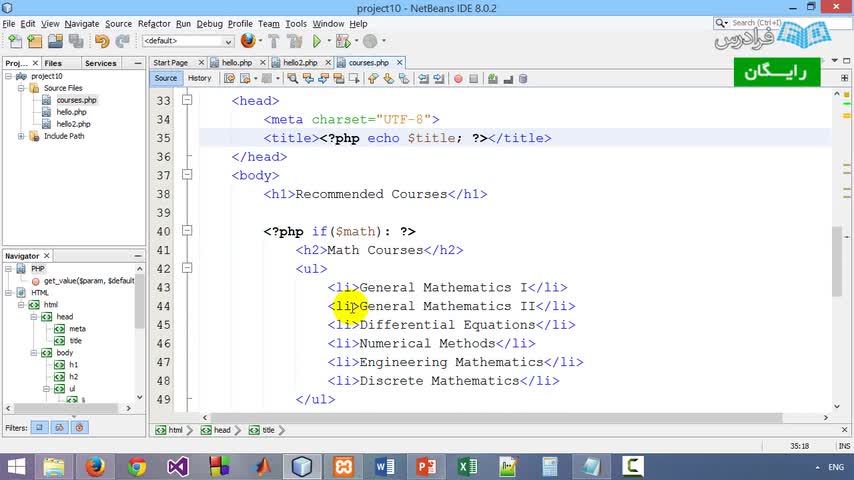Collapse the project10 tree node
The width and height of the screenshot is (854, 480).
tap(9, 76)
